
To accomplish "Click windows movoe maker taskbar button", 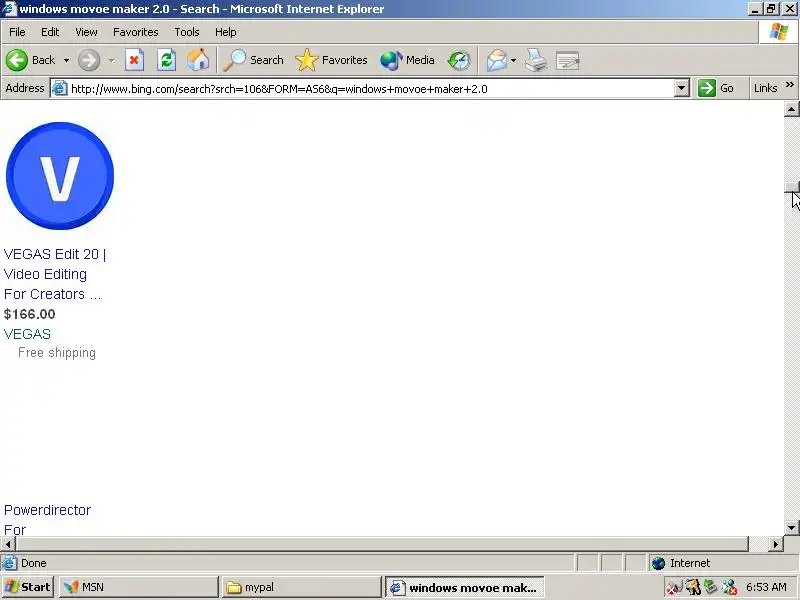I will tap(464, 587).
